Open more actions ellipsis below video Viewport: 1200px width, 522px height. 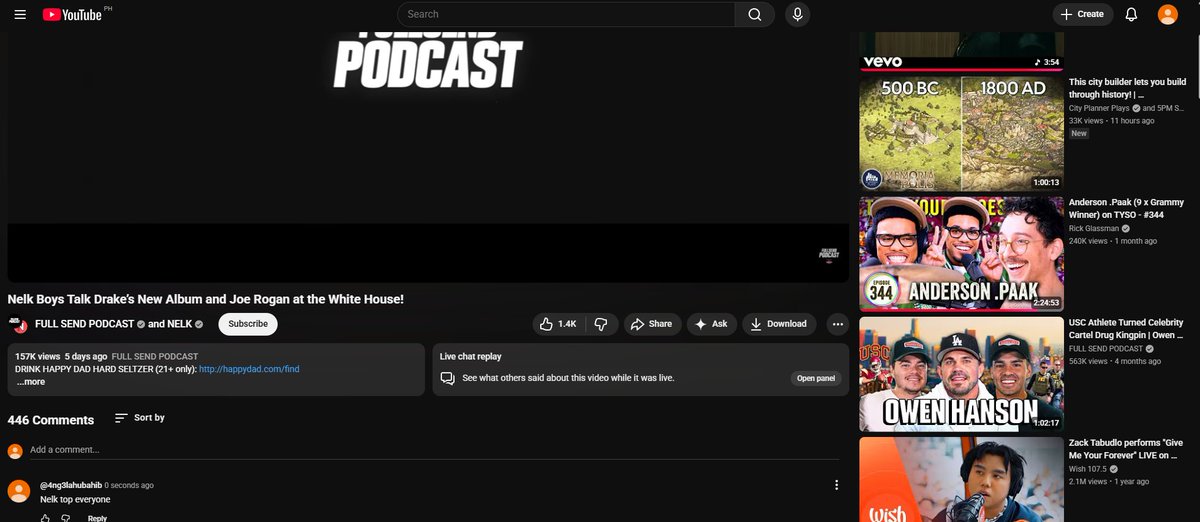[838, 324]
